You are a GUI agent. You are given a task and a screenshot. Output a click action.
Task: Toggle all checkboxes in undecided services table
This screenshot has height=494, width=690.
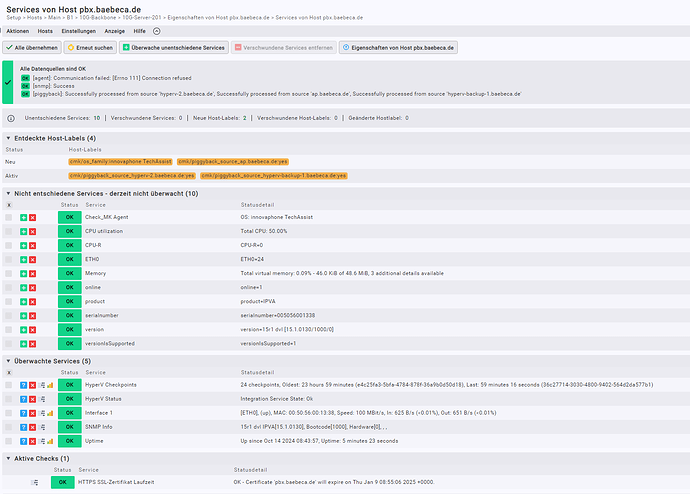point(10,205)
